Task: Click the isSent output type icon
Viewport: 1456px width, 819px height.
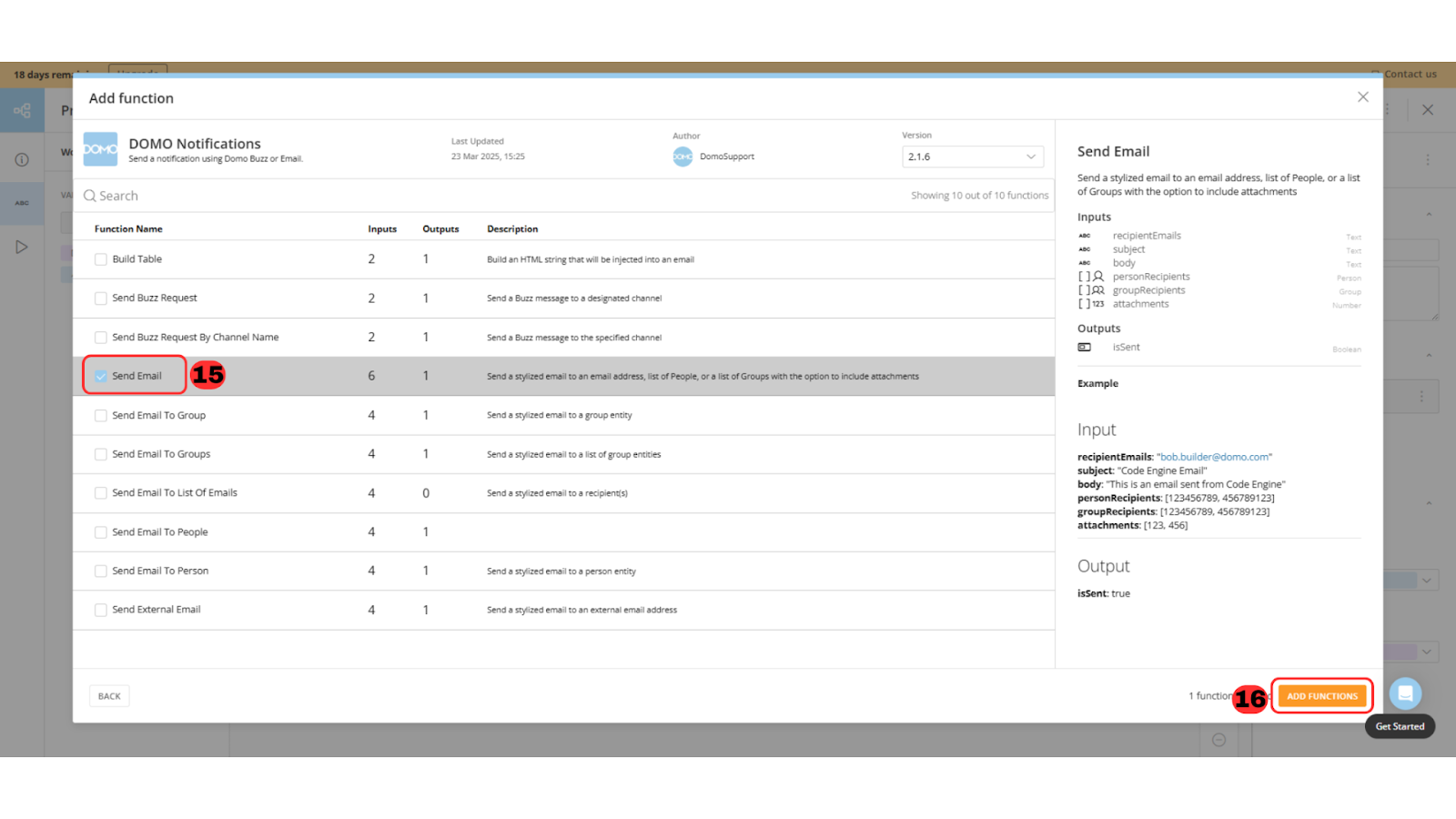Action: (x=1085, y=347)
